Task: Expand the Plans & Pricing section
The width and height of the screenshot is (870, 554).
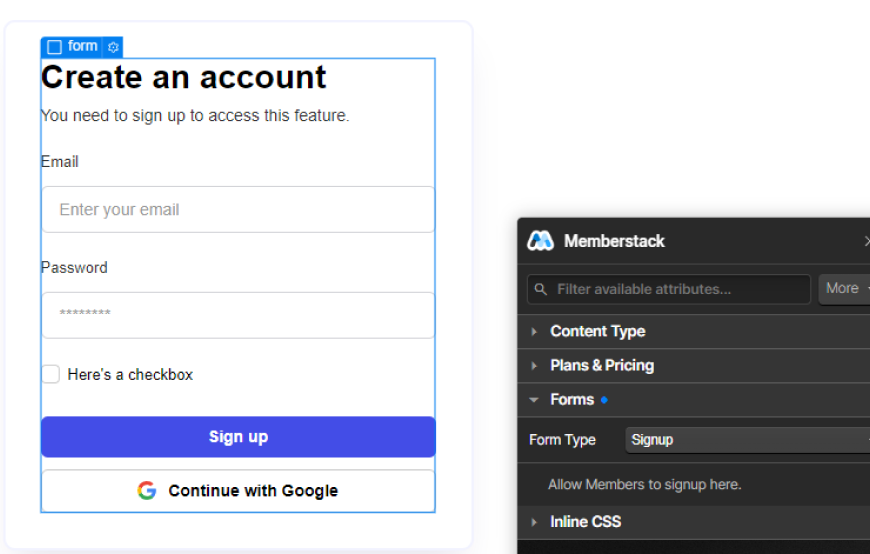Action: click(x=694, y=365)
